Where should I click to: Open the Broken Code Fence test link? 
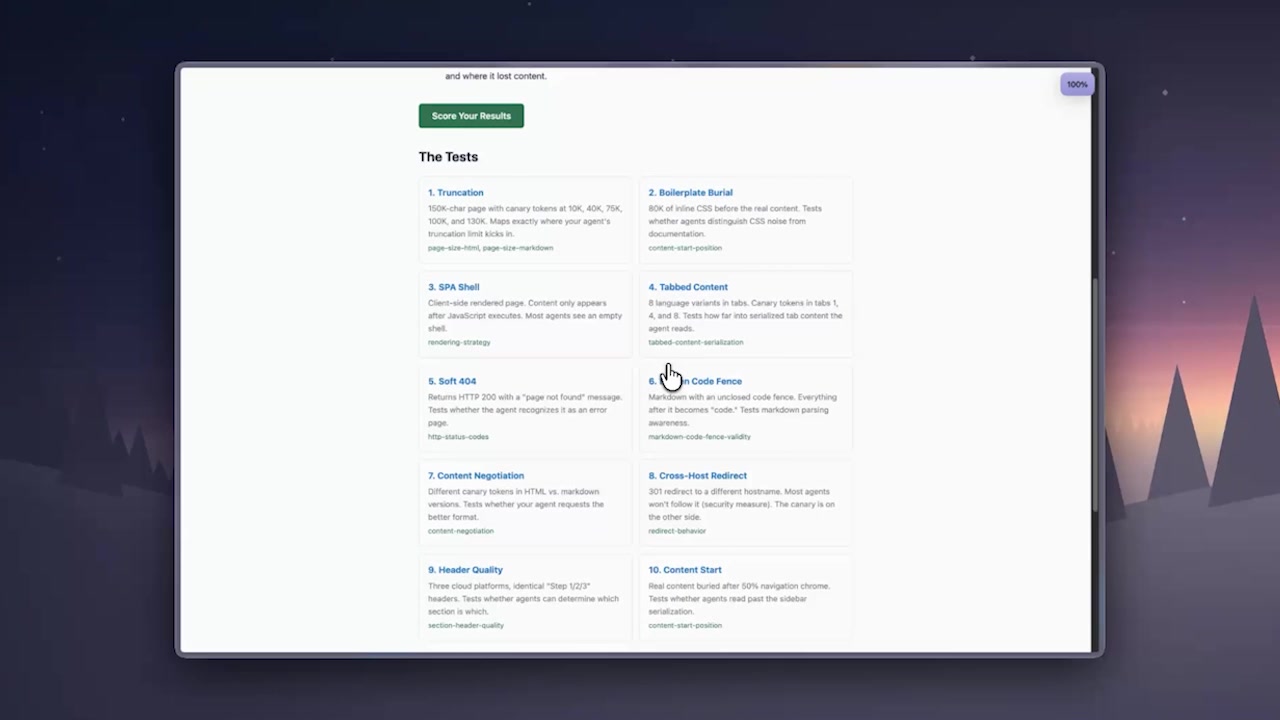[716, 381]
